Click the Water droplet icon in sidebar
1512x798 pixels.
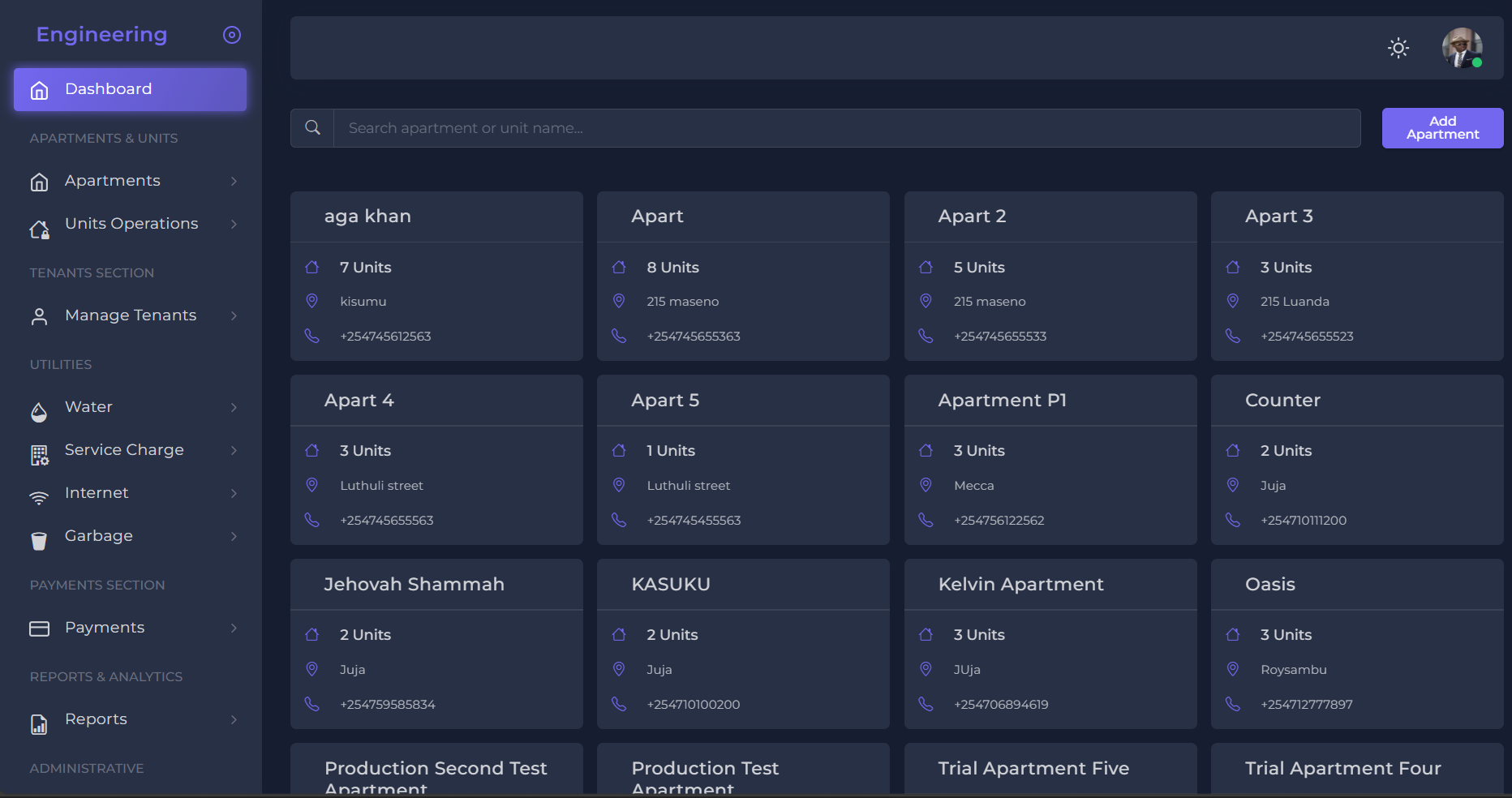click(x=39, y=412)
